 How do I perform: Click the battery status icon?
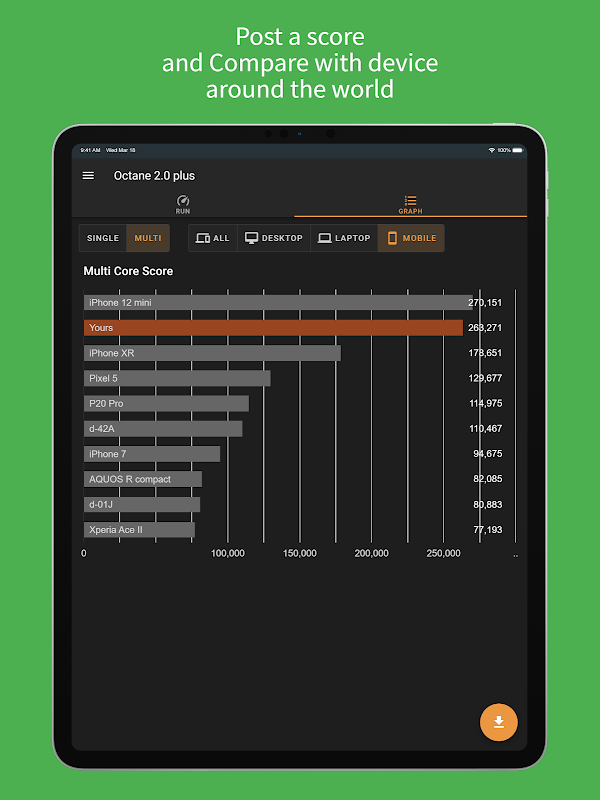pos(518,150)
